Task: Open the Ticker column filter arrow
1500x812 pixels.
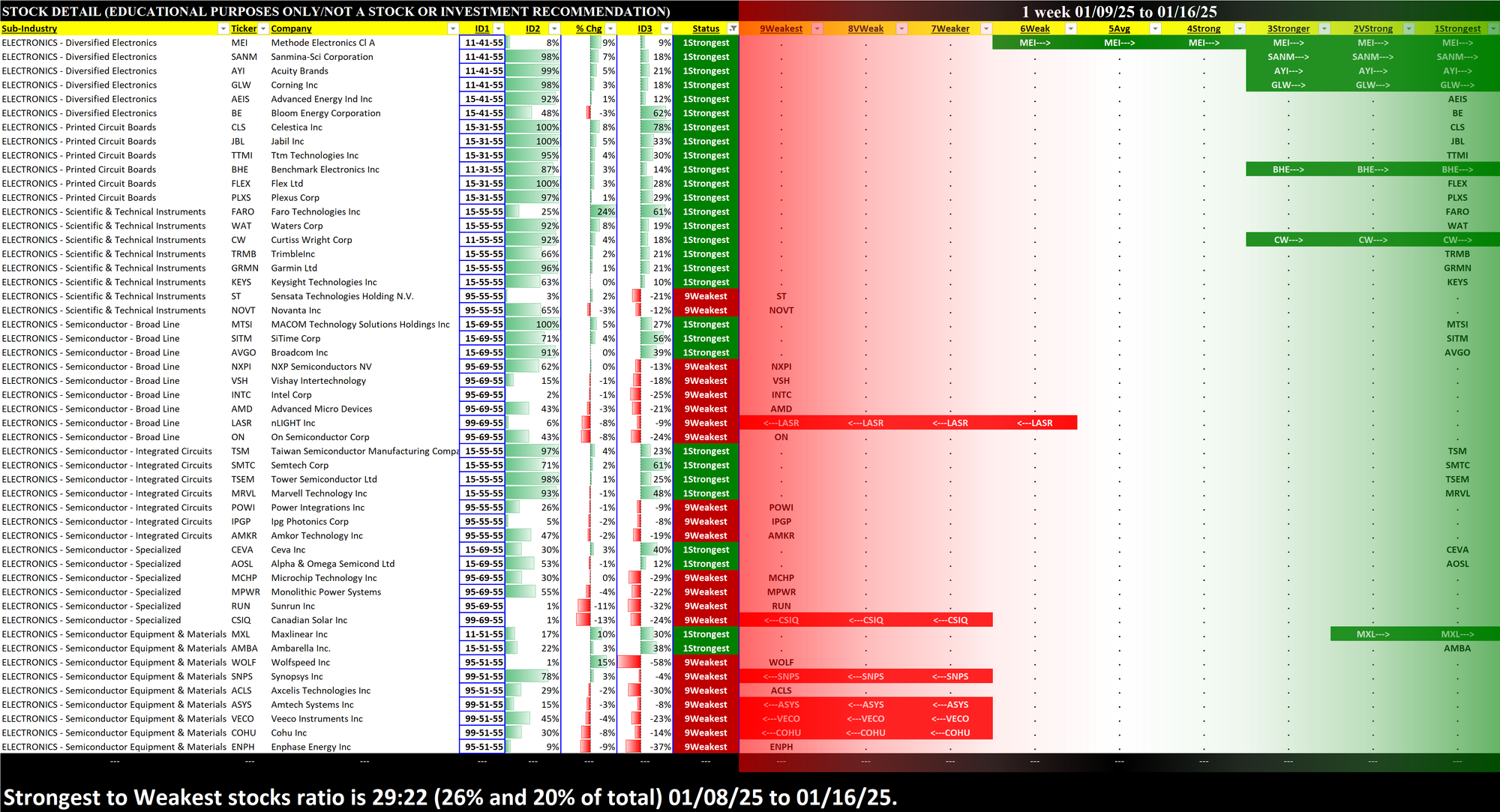Action: (263, 28)
